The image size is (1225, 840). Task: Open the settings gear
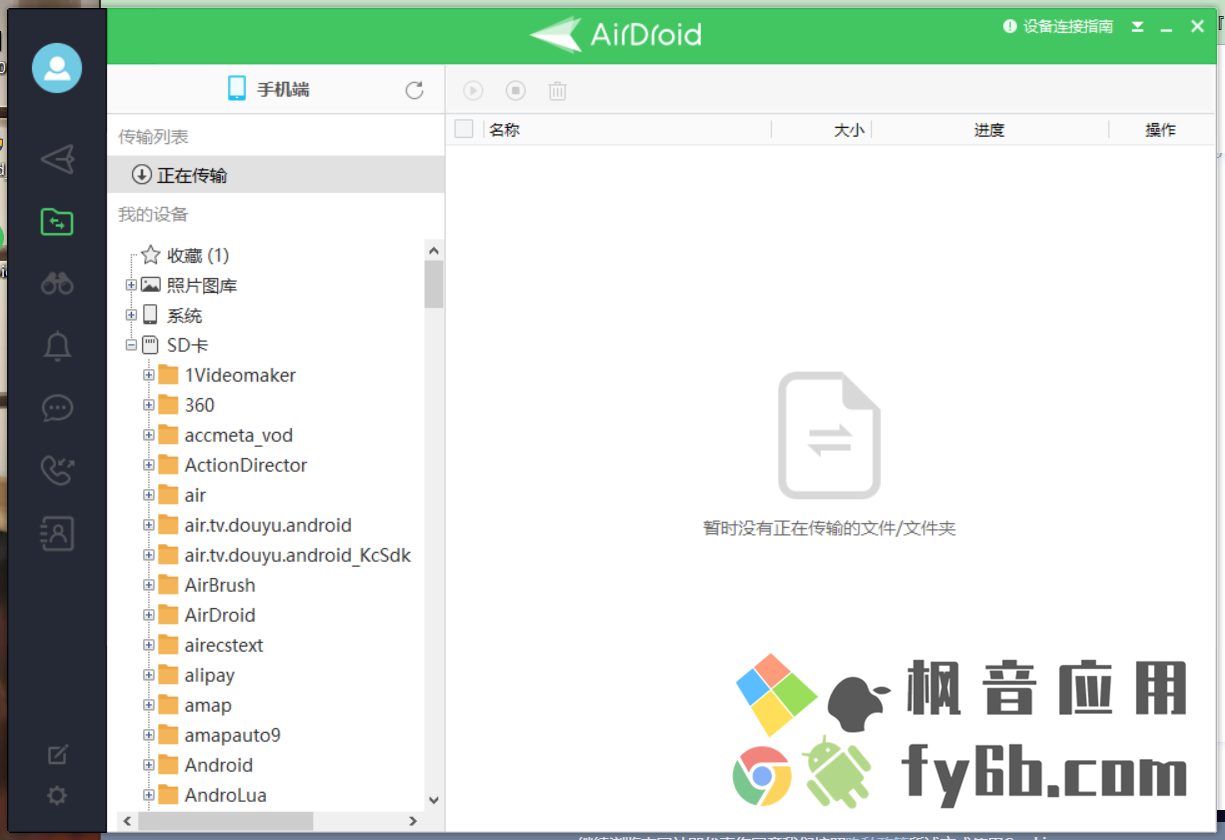(57, 796)
